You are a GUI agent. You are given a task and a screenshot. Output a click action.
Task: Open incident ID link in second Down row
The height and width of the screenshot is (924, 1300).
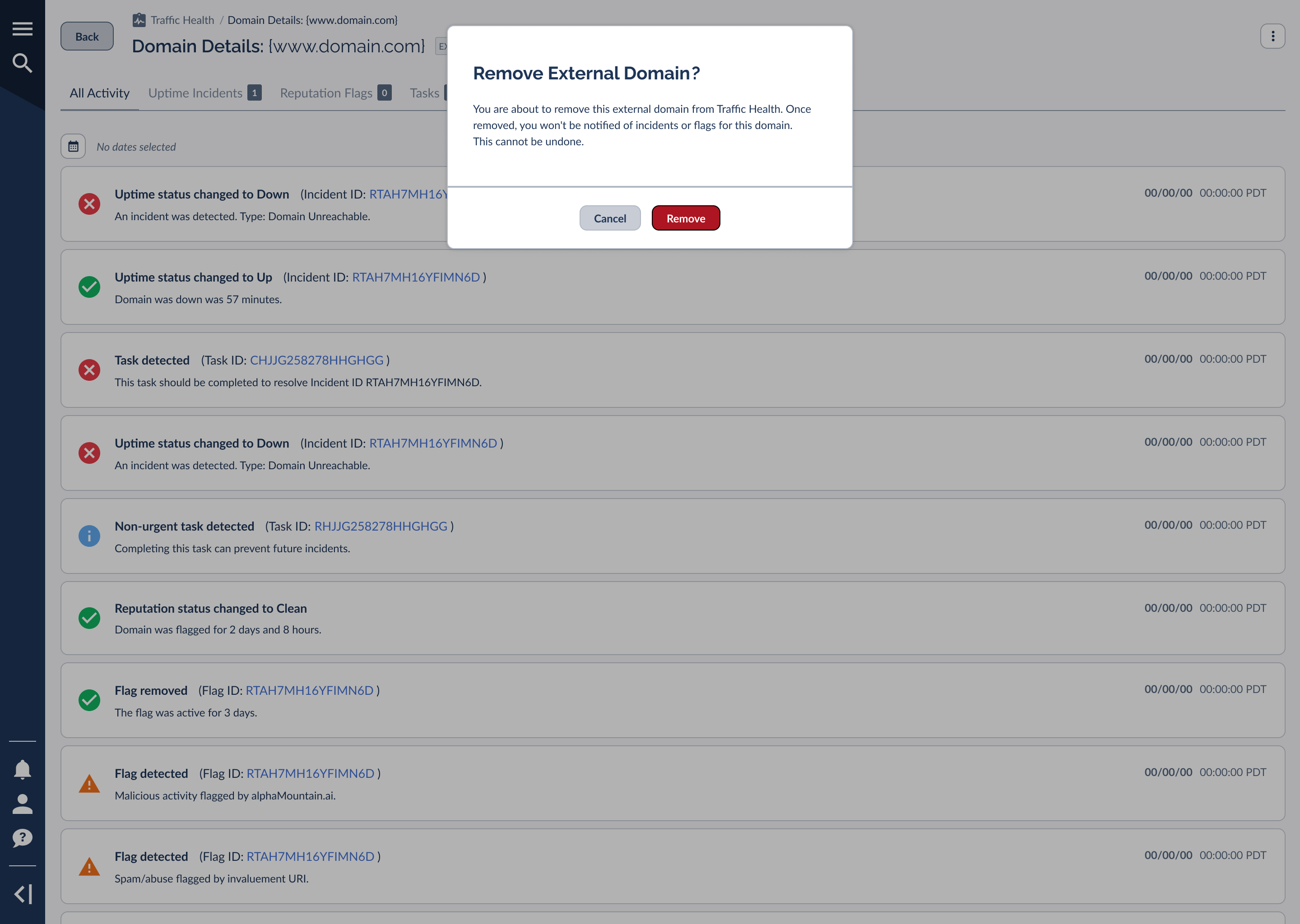click(x=433, y=443)
